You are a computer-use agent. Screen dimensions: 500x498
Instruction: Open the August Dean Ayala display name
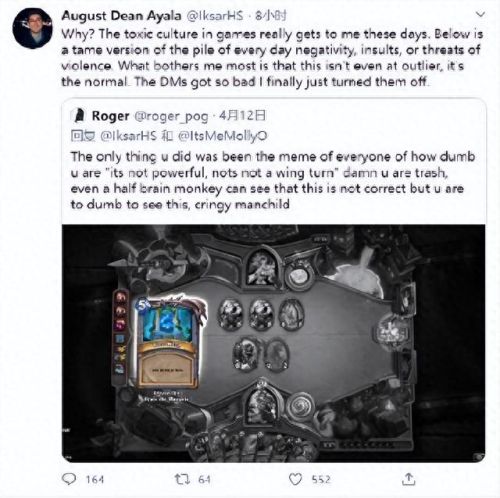122,16
